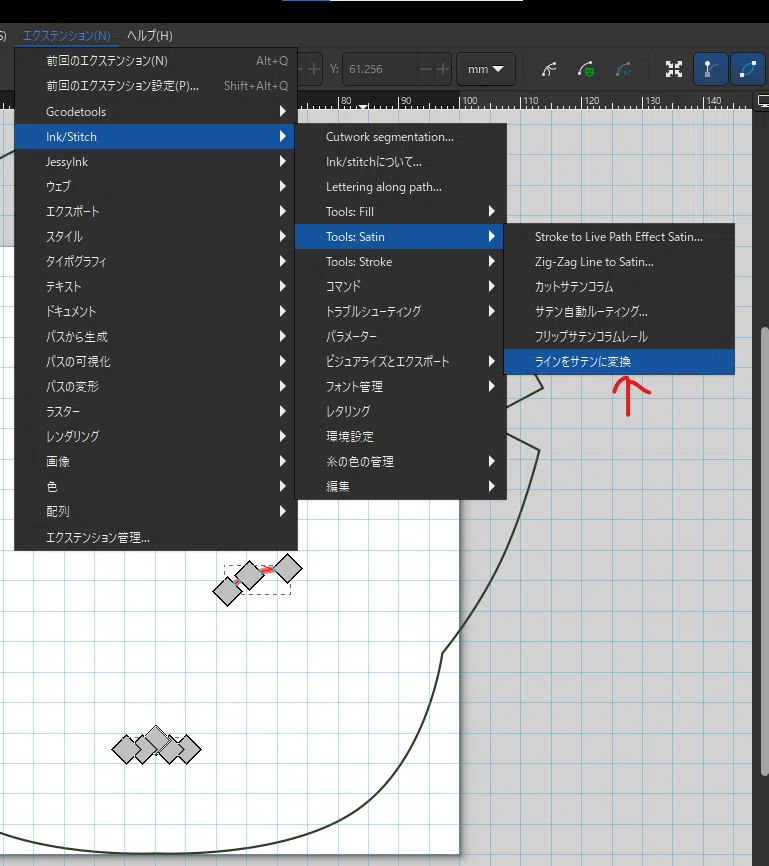Click the Edit clipping paths icon
The width and height of the screenshot is (769, 866).
549,69
